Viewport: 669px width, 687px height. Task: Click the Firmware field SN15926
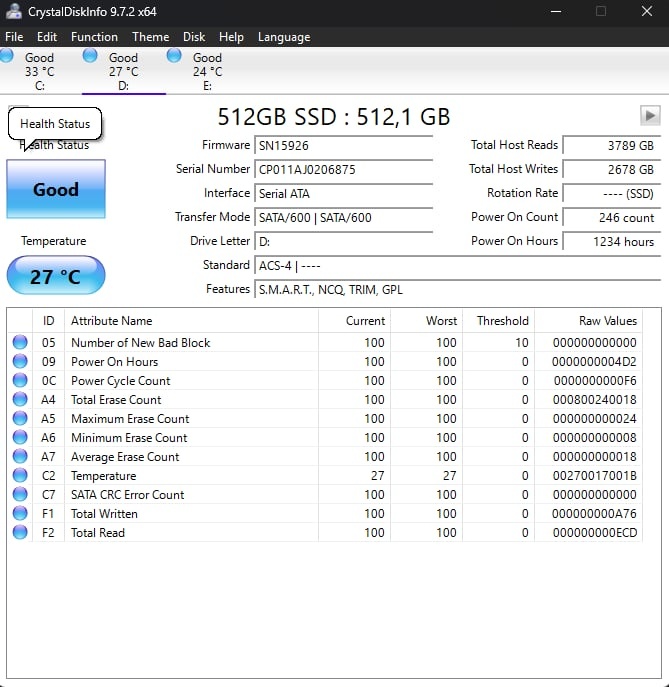point(343,145)
